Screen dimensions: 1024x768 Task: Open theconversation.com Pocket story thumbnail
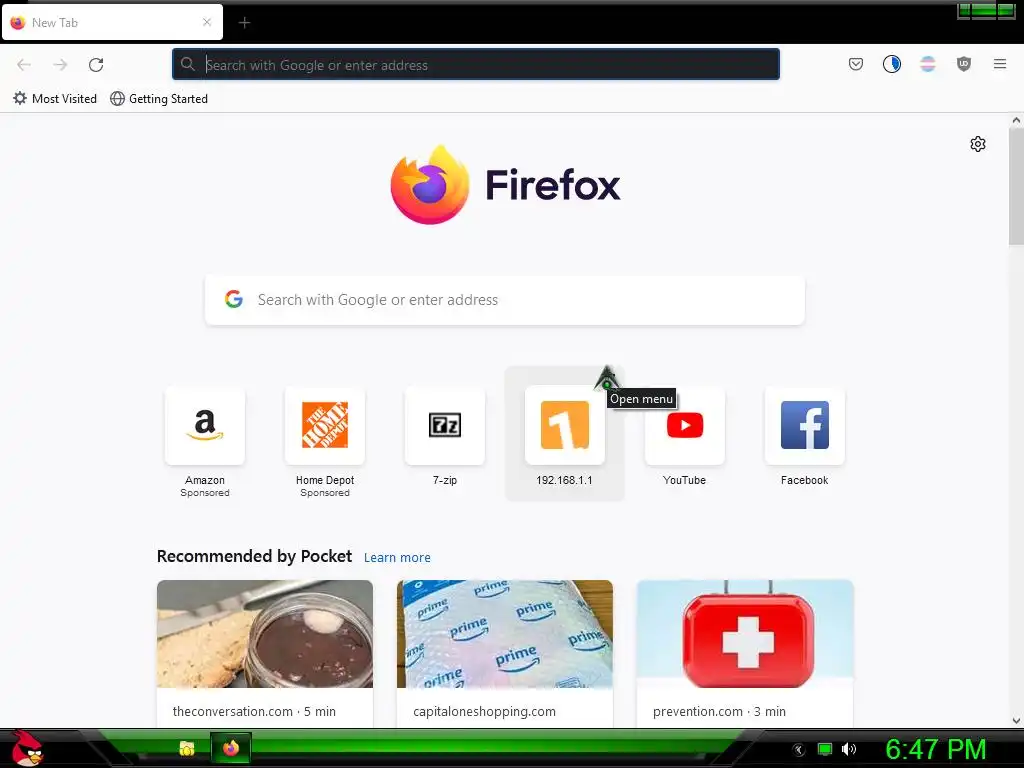(264, 633)
